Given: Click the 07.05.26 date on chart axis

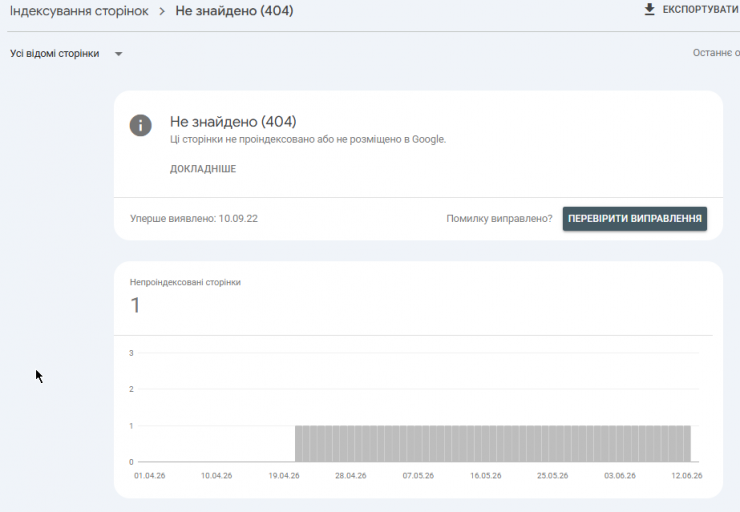Looking at the screenshot, I should click(x=418, y=476).
